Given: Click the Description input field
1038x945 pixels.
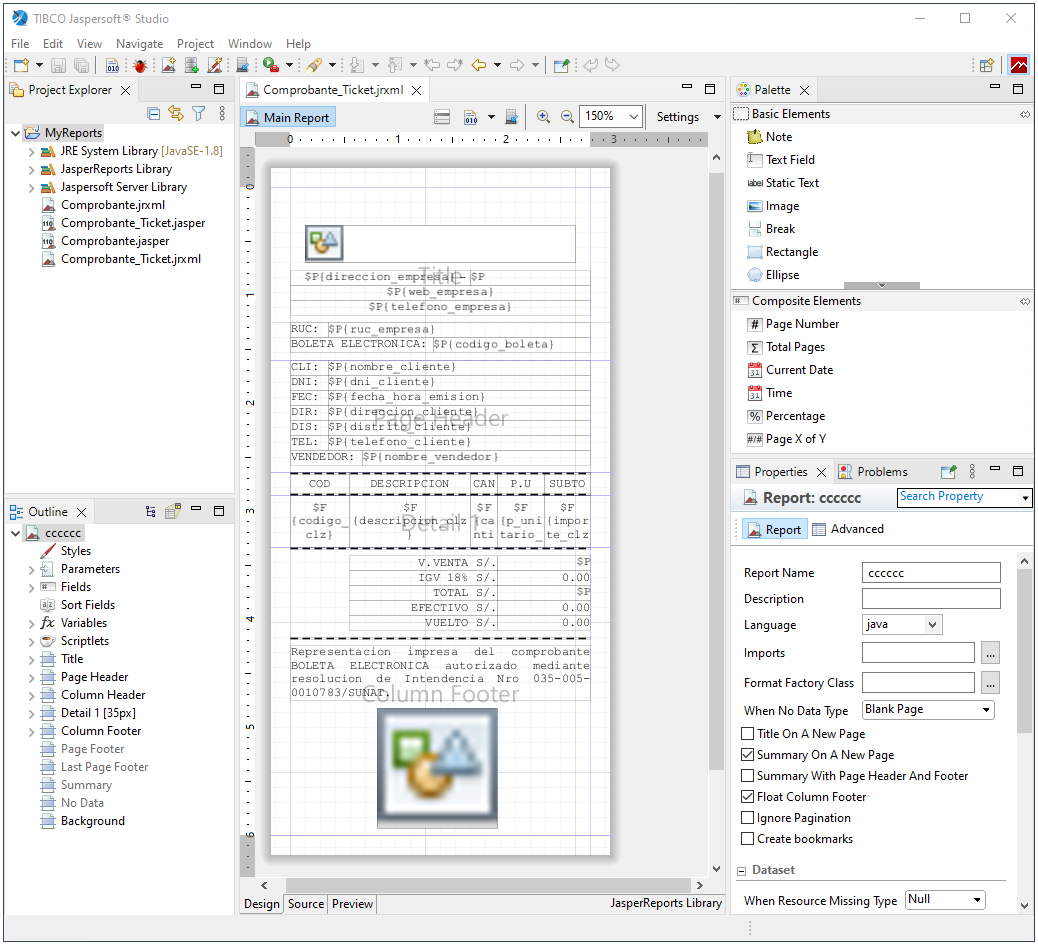Looking at the screenshot, I should click(x=931, y=599).
